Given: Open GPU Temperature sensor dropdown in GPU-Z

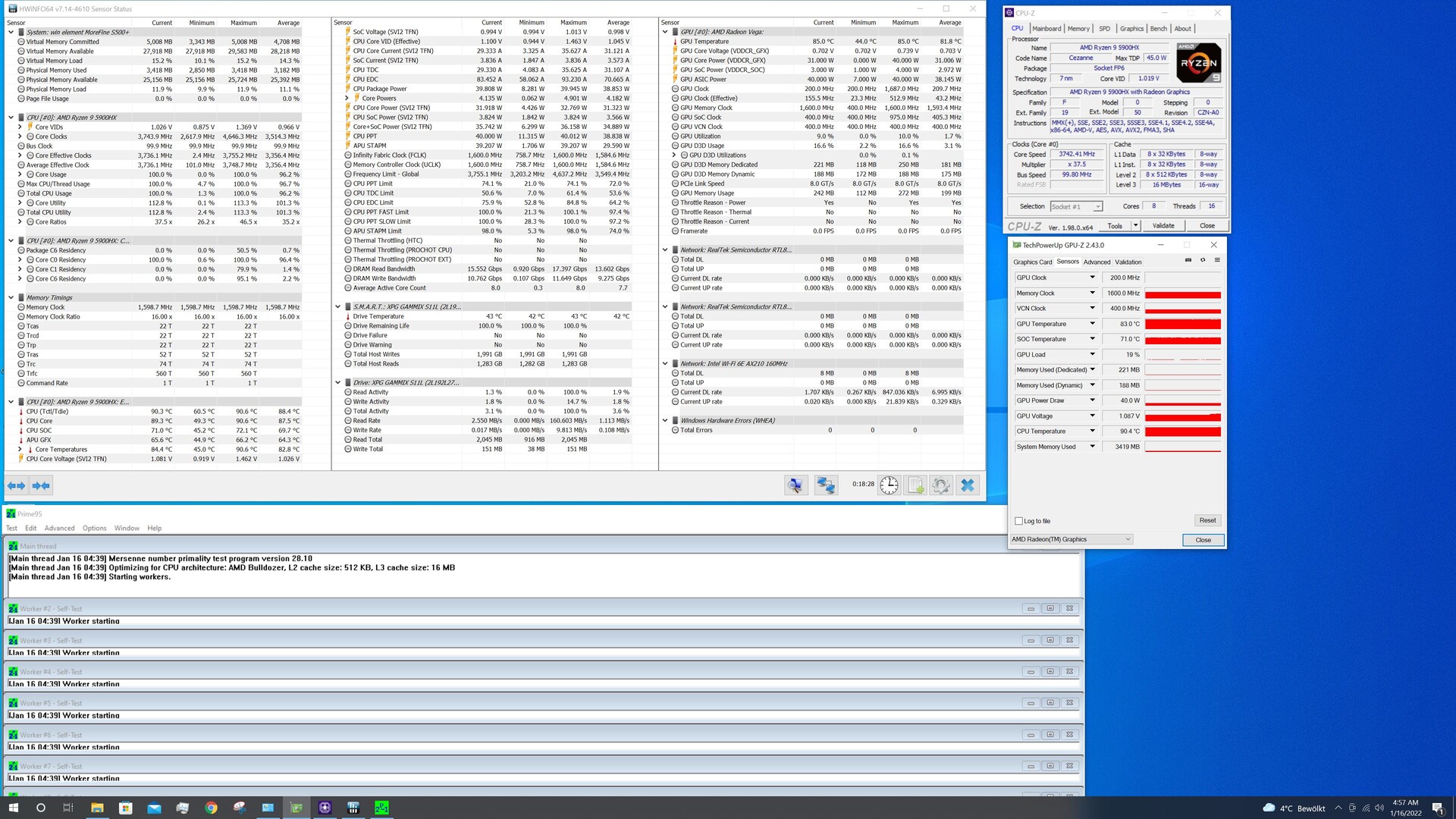Looking at the screenshot, I should pos(1092,324).
